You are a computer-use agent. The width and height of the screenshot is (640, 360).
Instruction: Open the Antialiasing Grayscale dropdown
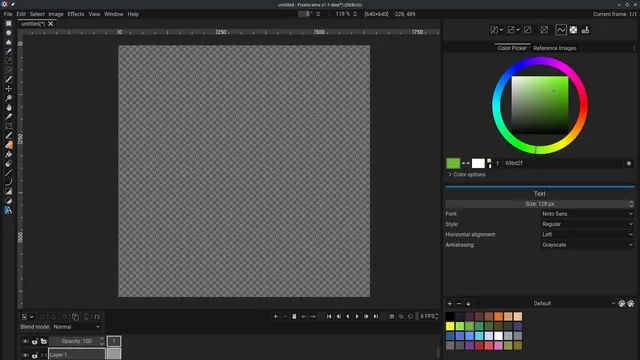pos(587,245)
